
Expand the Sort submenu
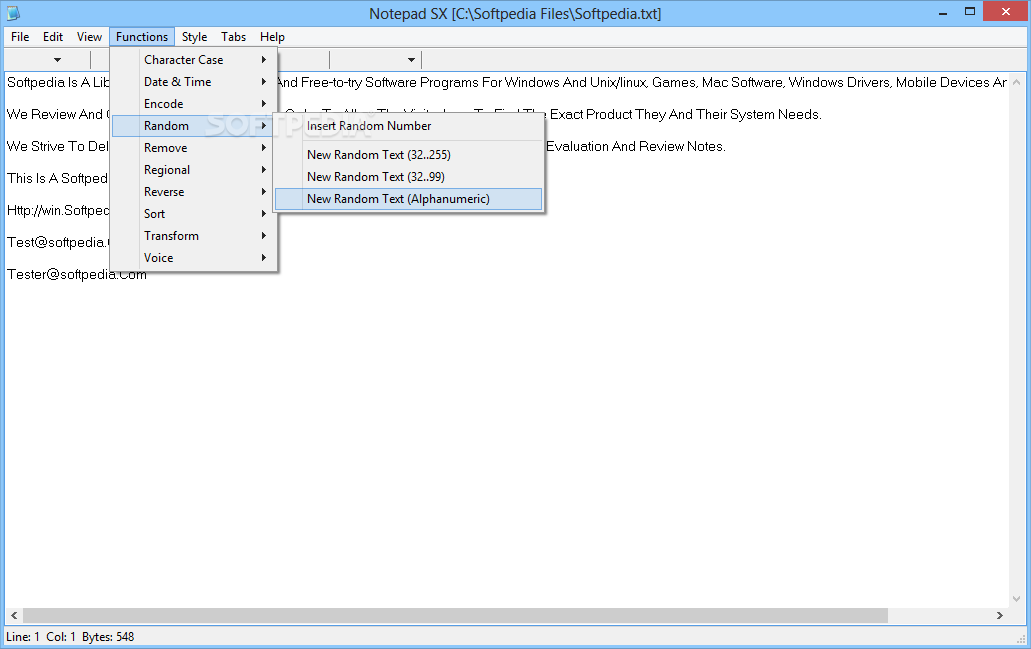tap(193, 214)
